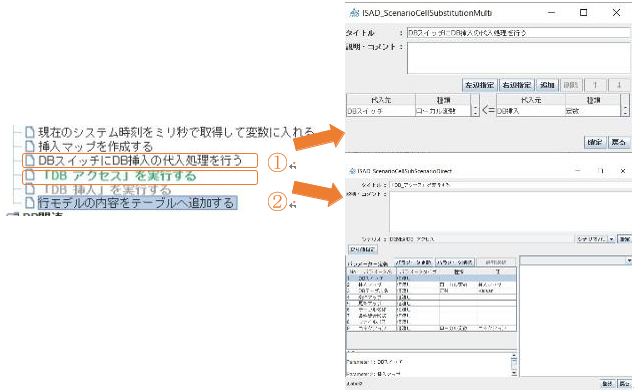Select the first highlighted row in parameter table
The width and height of the screenshot is (635, 390).
[x=431, y=279]
